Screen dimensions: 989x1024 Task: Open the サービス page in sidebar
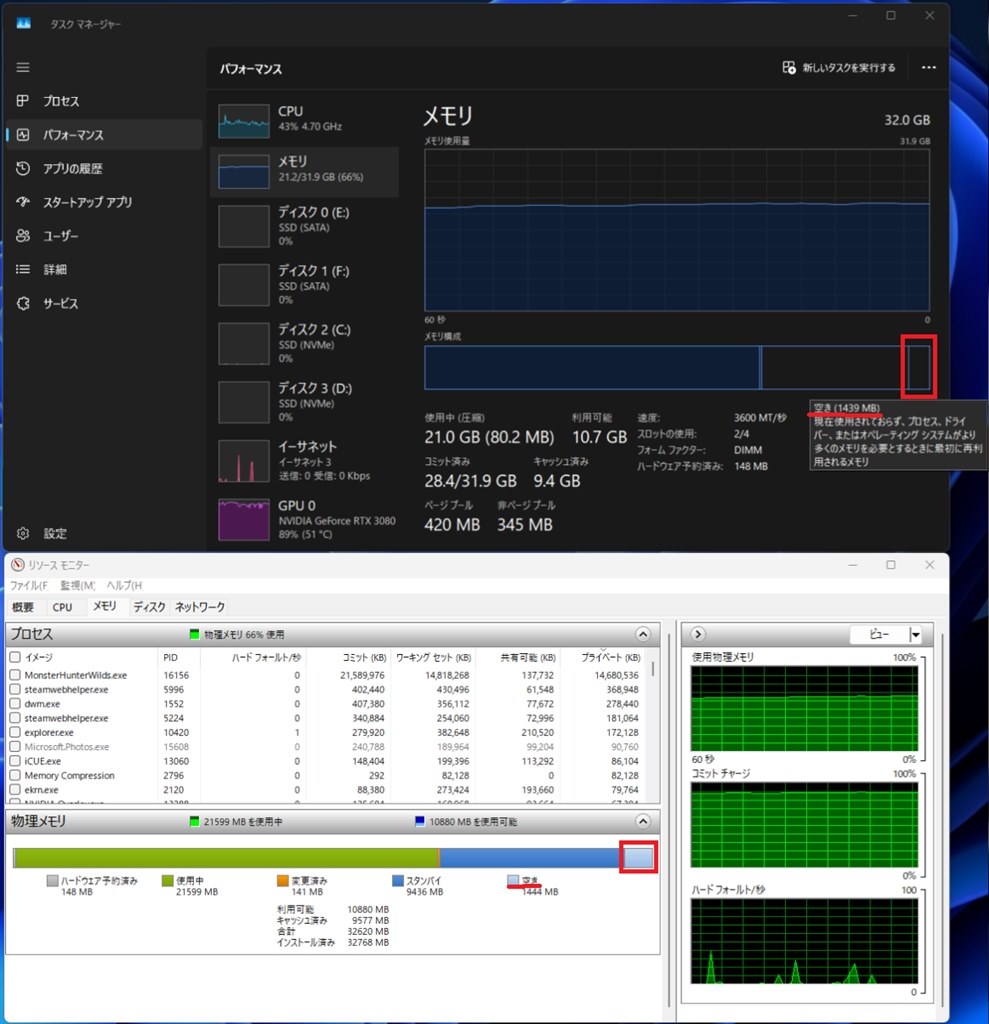coord(59,303)
